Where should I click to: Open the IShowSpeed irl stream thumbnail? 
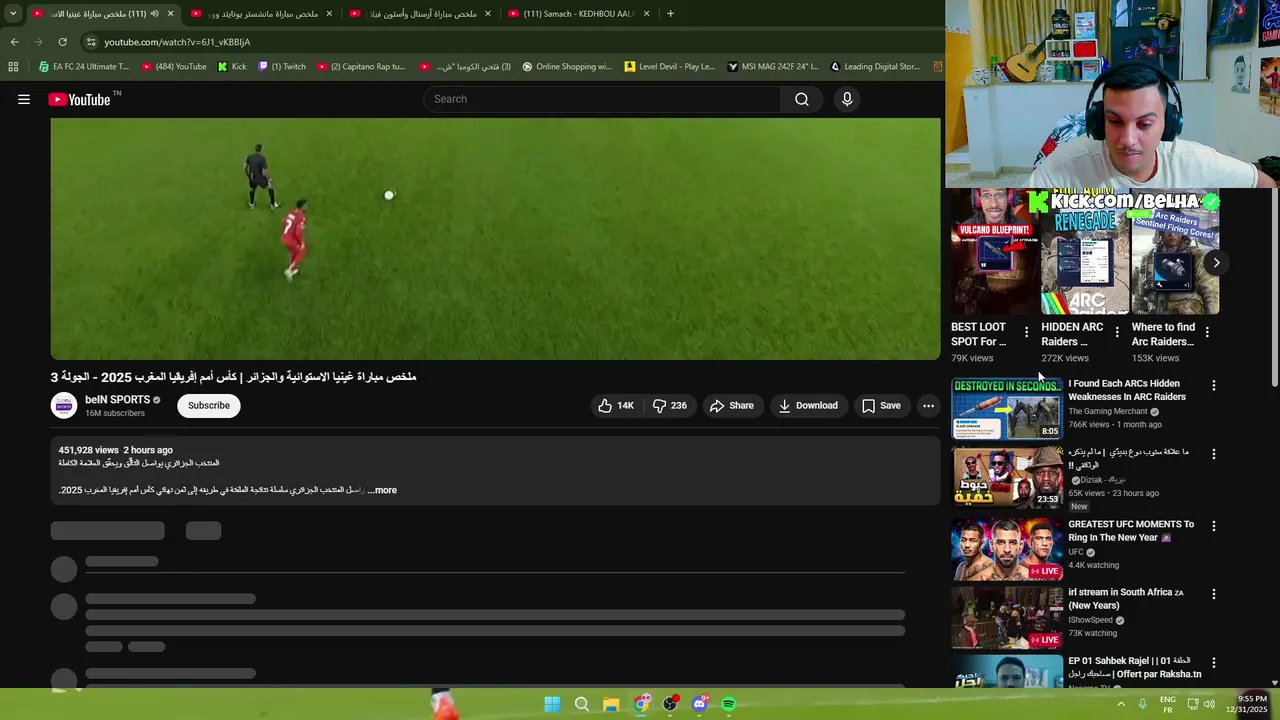(1007, 617)
